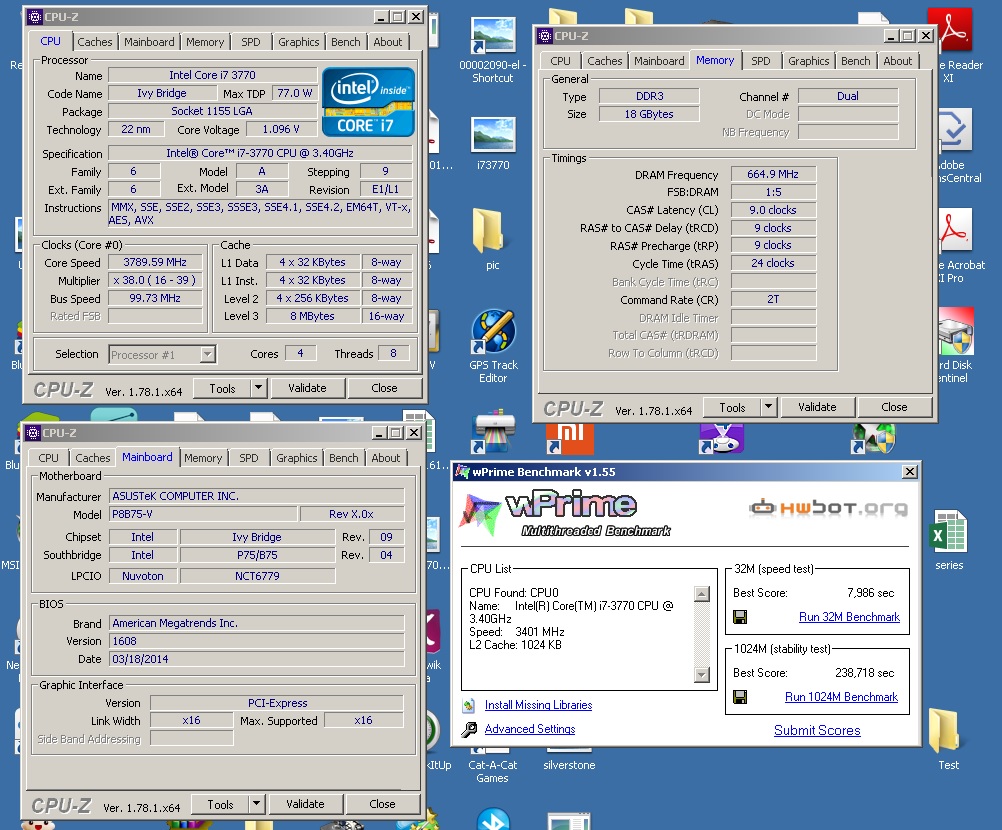1002x830 pixels.
Task: Select the Test folder icon
Action: point(945,730)
